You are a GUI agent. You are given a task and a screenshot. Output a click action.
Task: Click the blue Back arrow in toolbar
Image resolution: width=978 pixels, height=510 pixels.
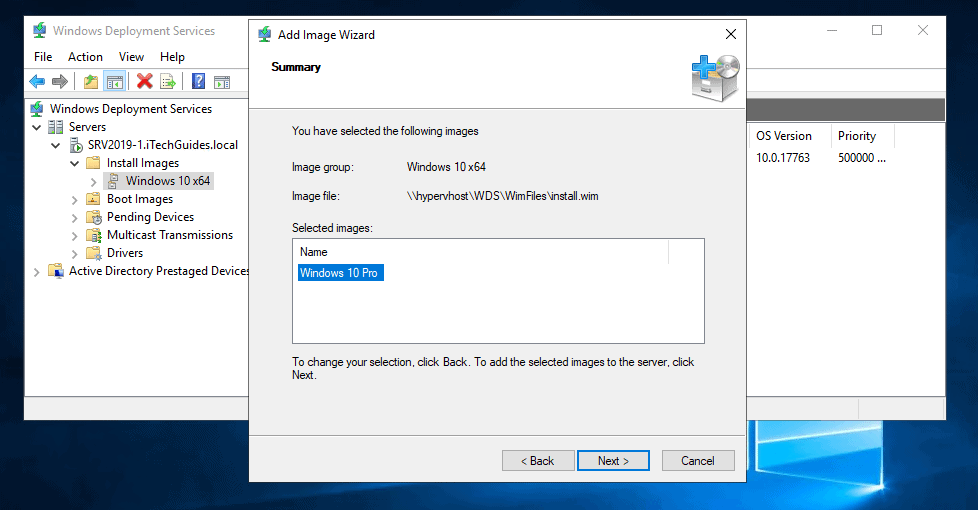pyautogui.click(x=37, y=82)
